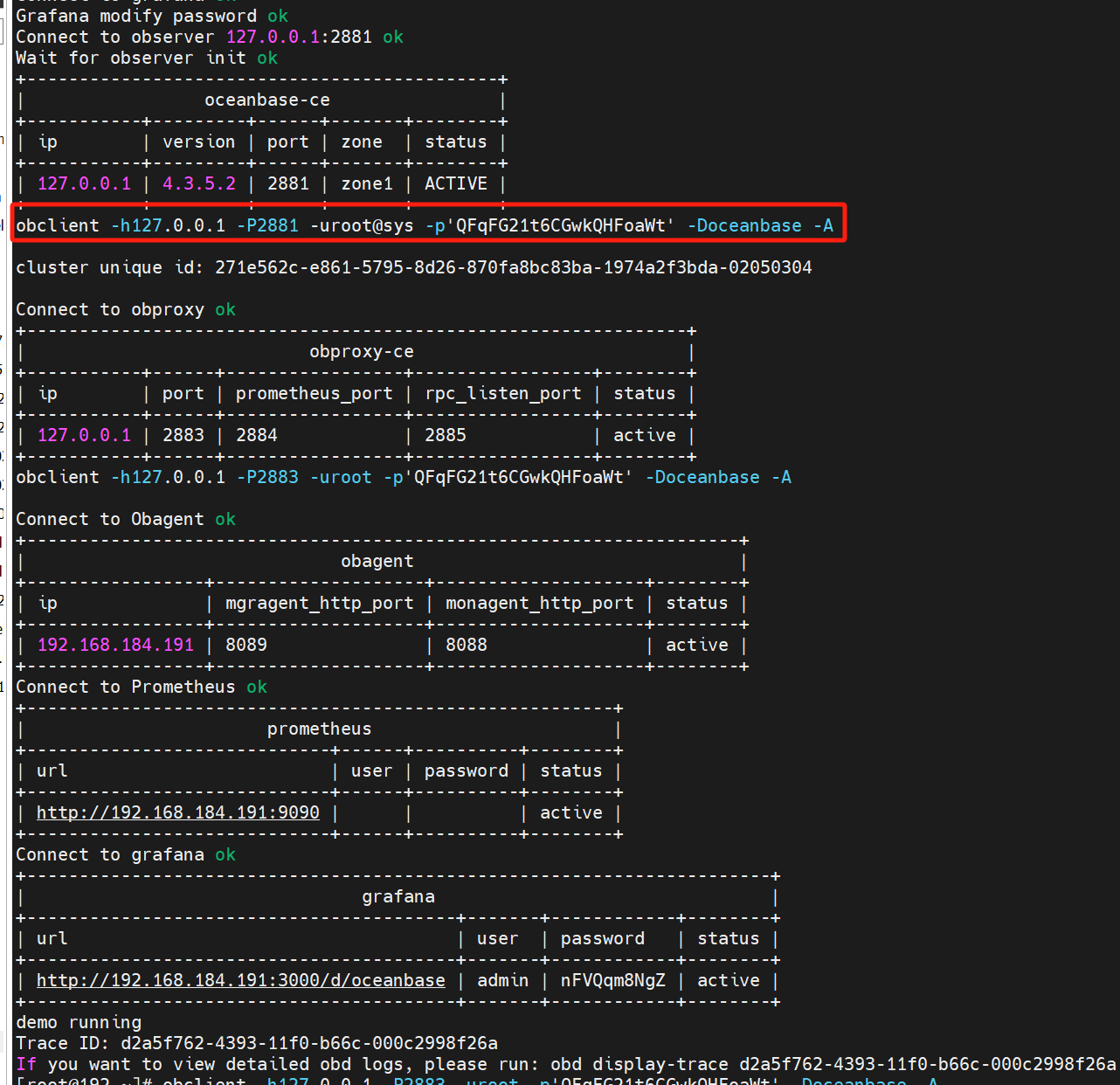Image resolution: width=1120 pixels, height=1085 pixels.
Task: Click the oceanbase-ce port value 2881
Action: click(x=288, y=183)
